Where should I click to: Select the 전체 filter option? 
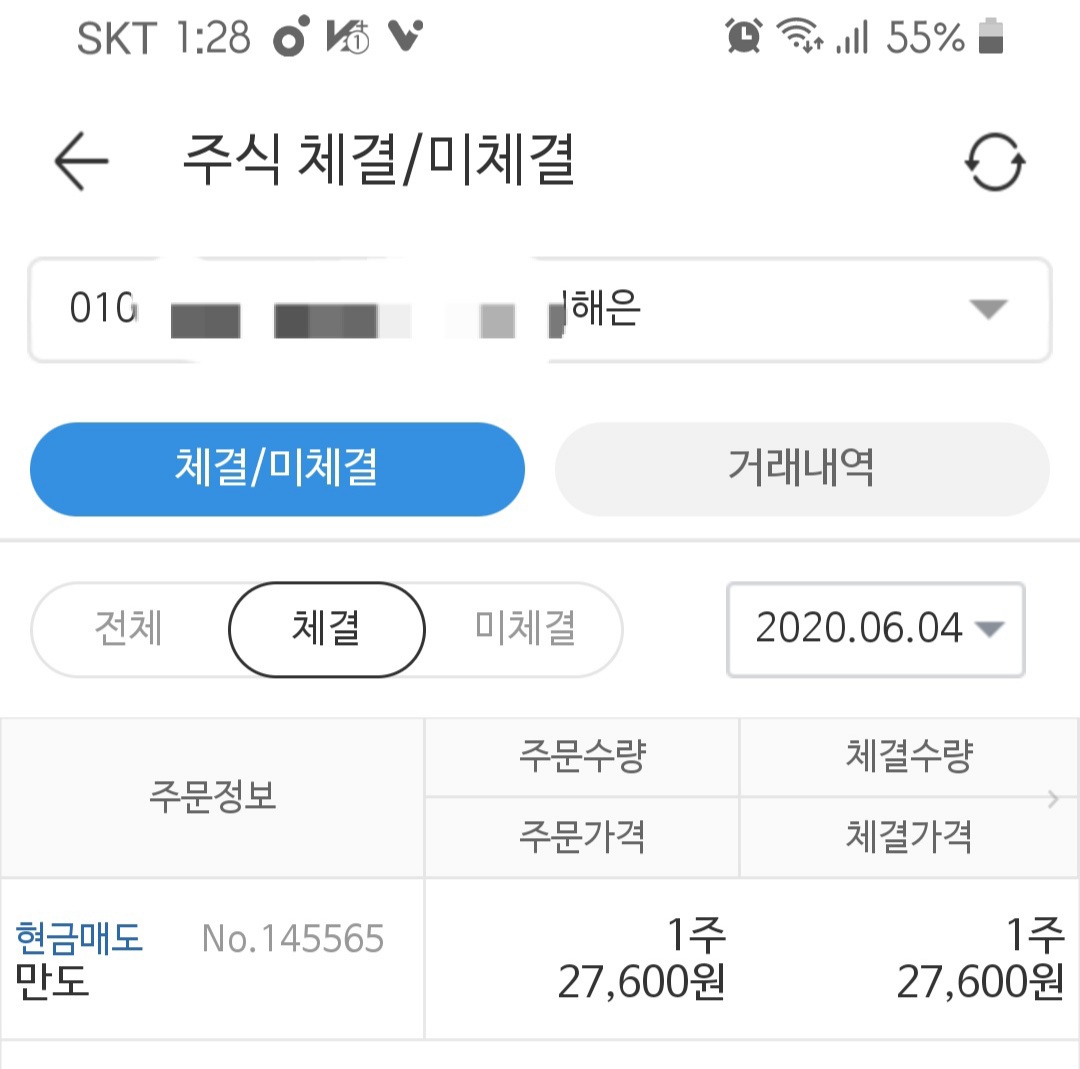[x=129, y=629]
